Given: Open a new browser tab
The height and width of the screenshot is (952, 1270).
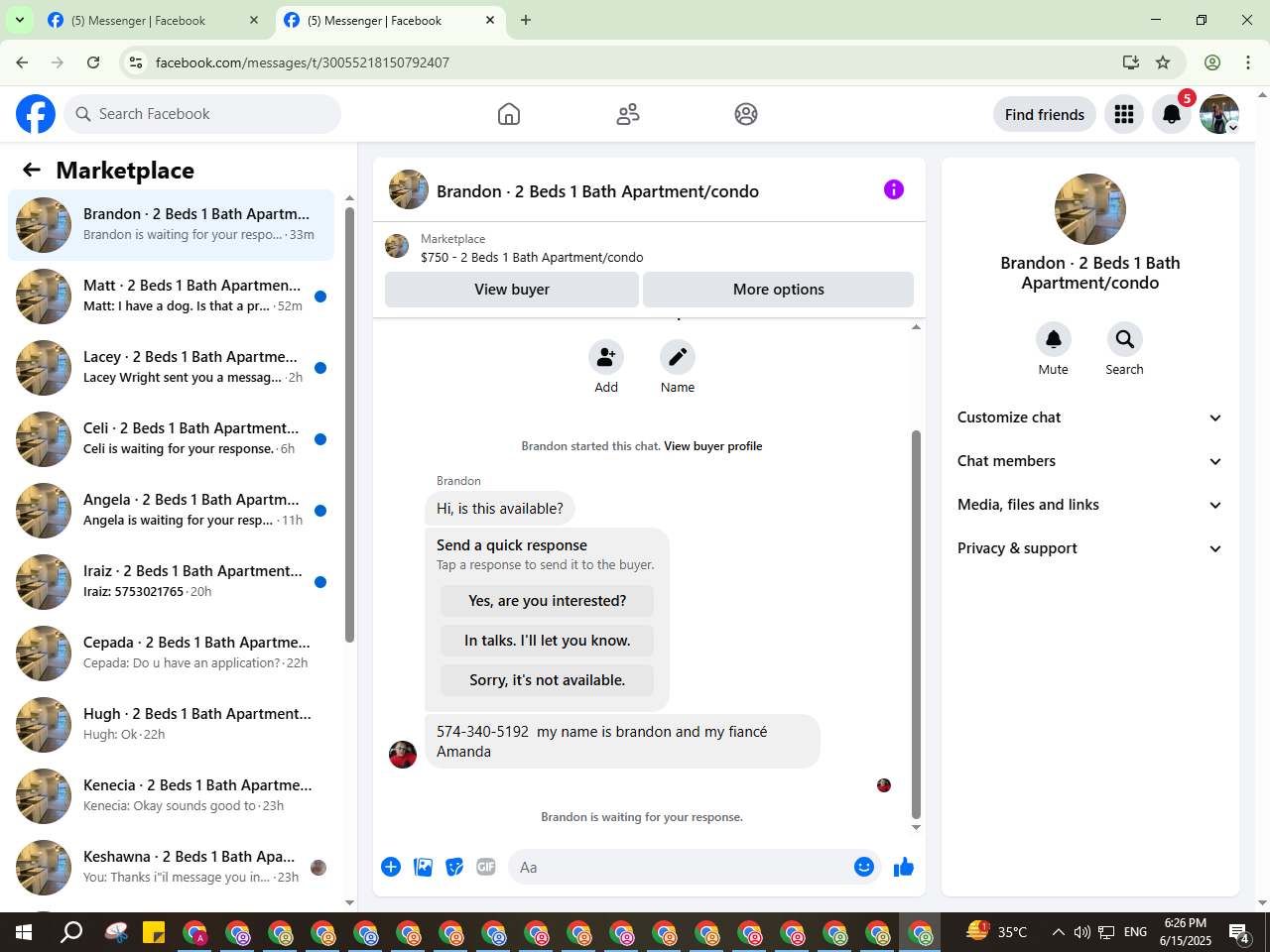Looking at the screenshot, I should pos(526,20).
